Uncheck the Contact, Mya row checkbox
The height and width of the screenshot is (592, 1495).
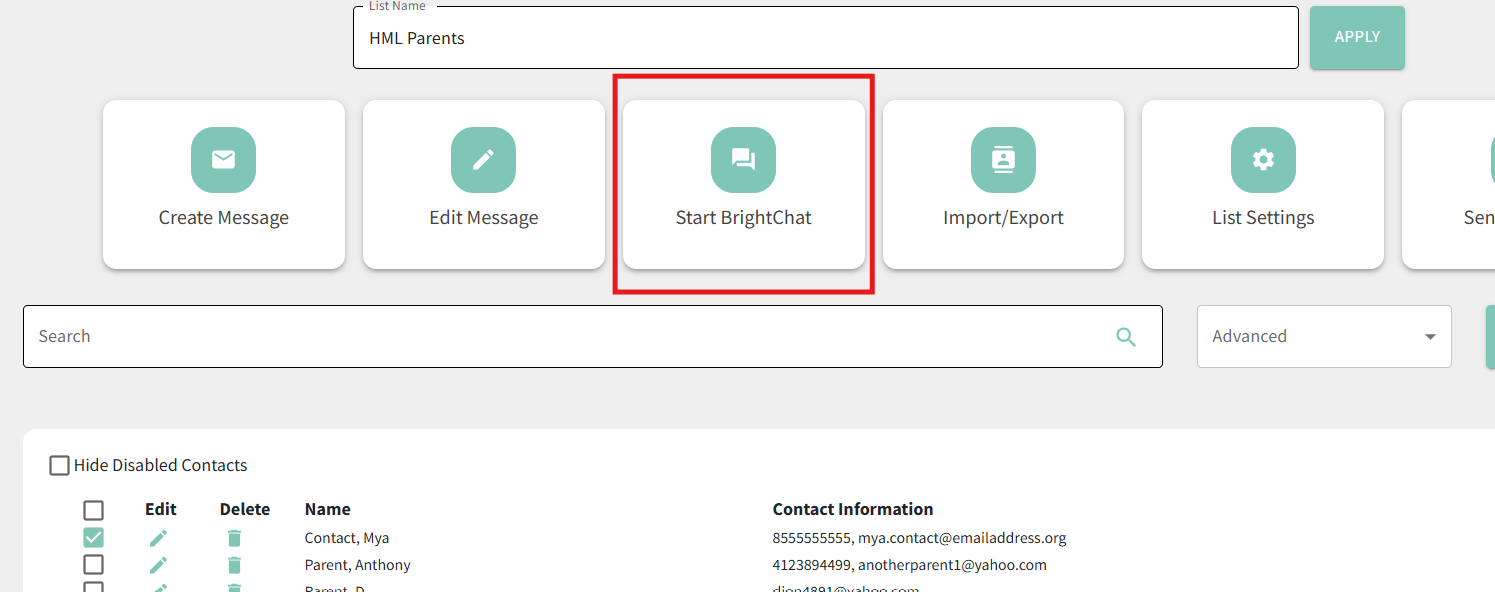(93, 538)
